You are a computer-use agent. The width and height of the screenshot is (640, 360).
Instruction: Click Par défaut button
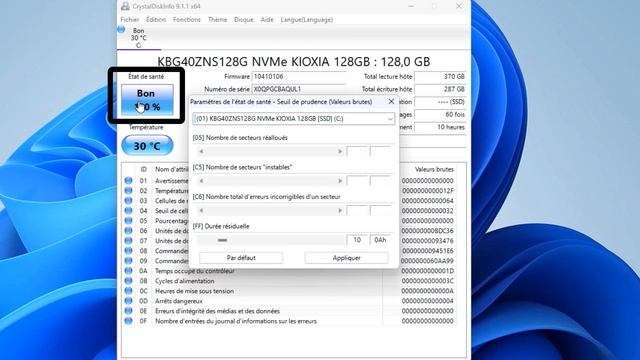coord(241,258)
